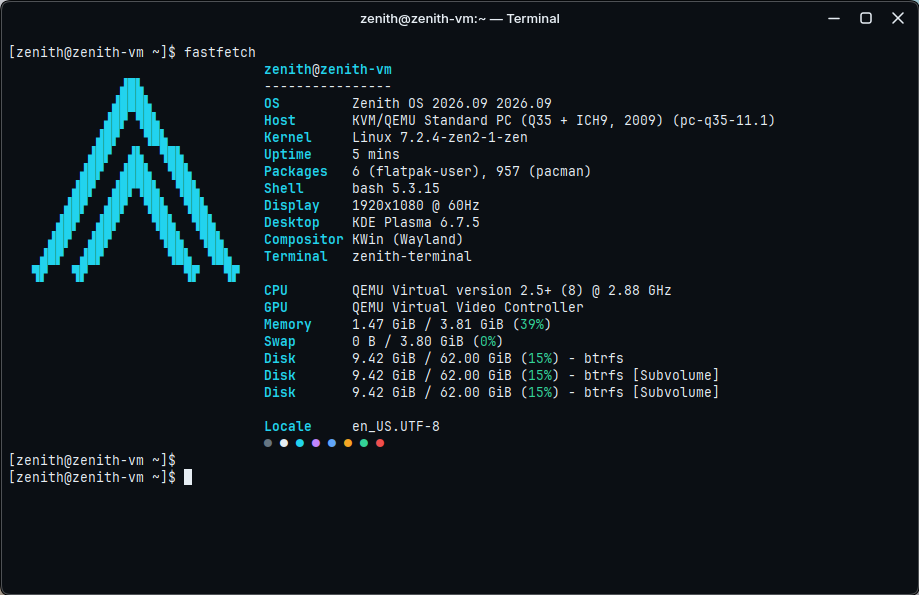The image size is (919, 595).
Task: Click the 'CPU' label
Action: pyautogui.click(x=276, y=290)
